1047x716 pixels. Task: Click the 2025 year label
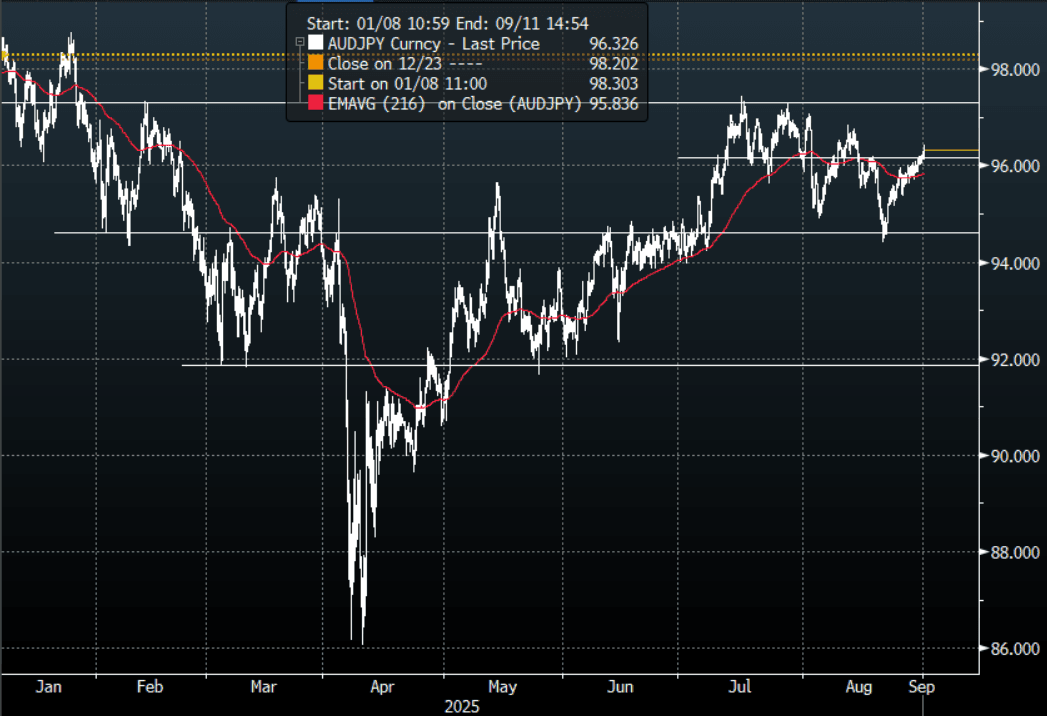460,706
